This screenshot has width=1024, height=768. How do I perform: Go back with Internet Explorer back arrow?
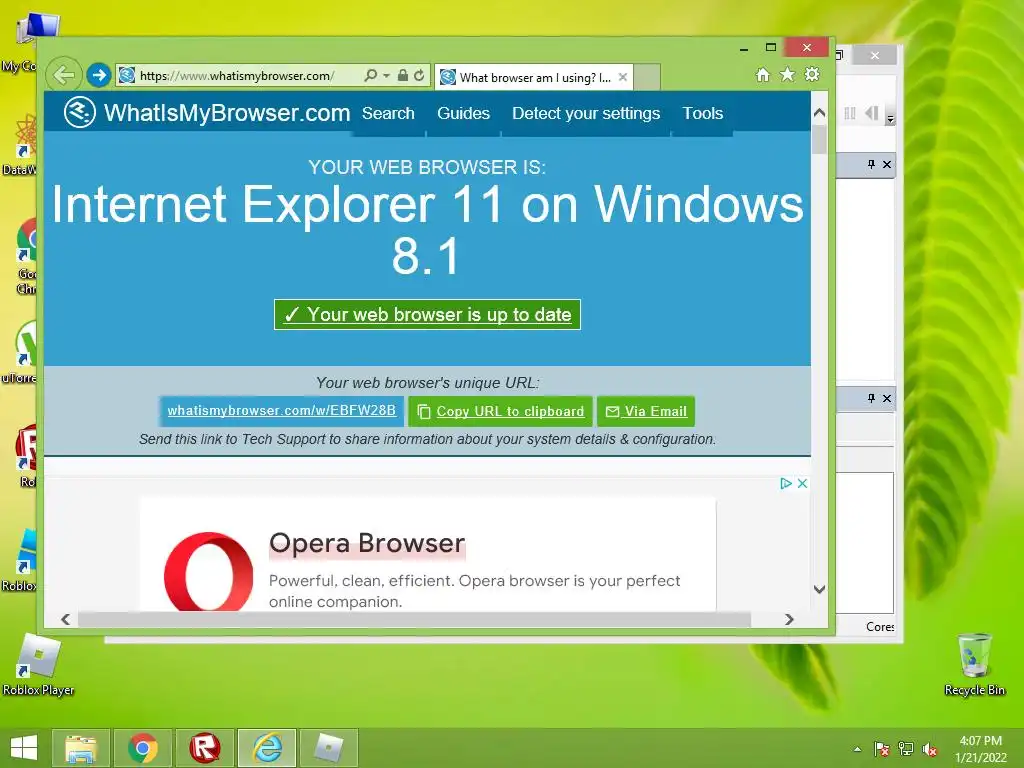click(64, 76)
